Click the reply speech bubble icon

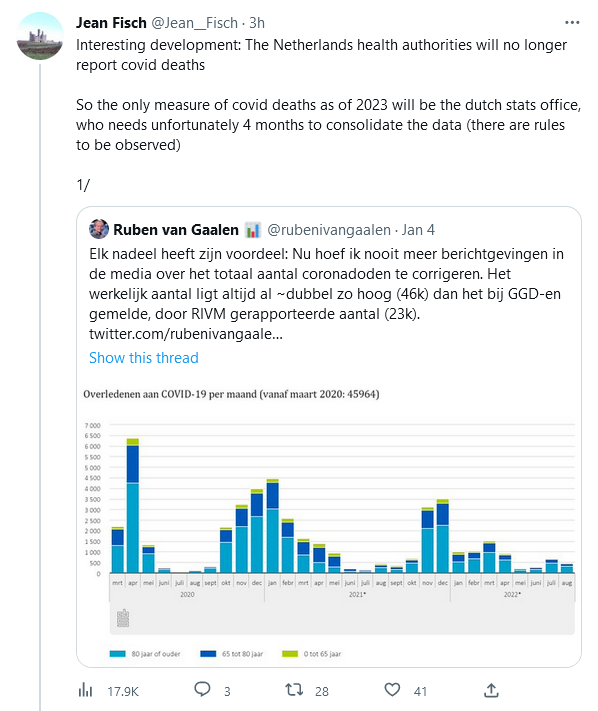202,689
